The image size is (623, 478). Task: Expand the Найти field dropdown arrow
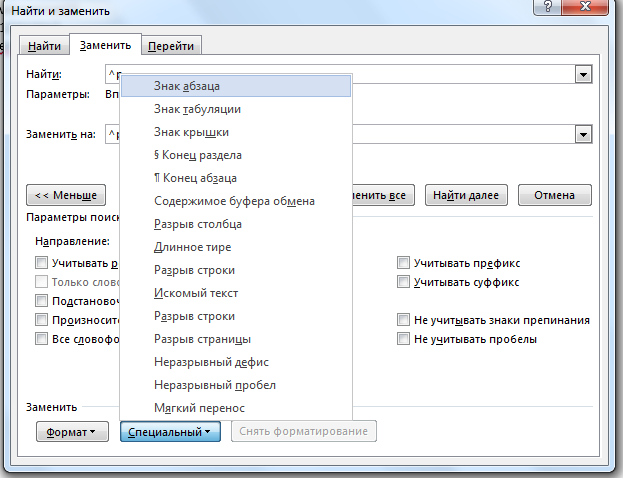click(x=582, y=75)
